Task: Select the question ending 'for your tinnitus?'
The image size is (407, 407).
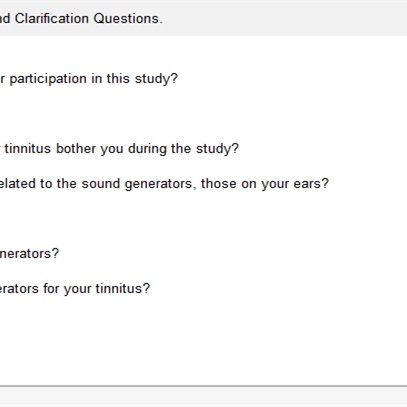Action: click(x=75, y=289)
